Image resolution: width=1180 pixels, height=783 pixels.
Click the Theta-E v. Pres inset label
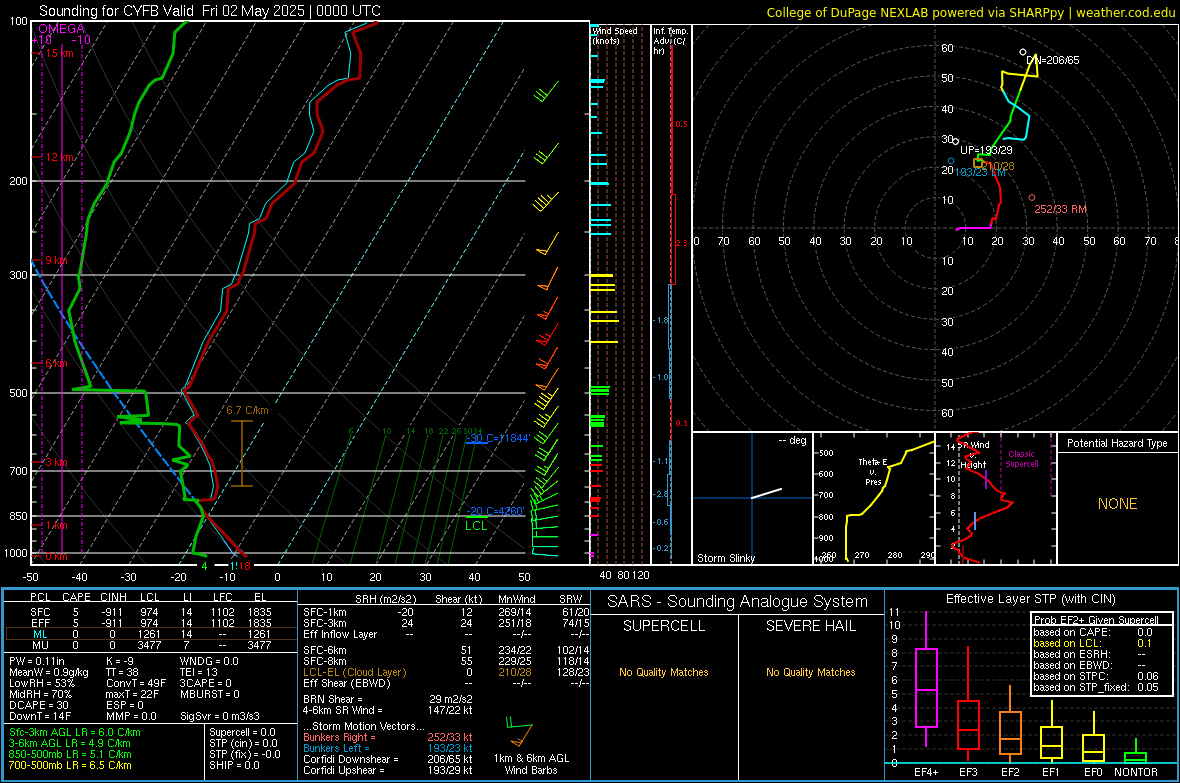click(873, 471)
